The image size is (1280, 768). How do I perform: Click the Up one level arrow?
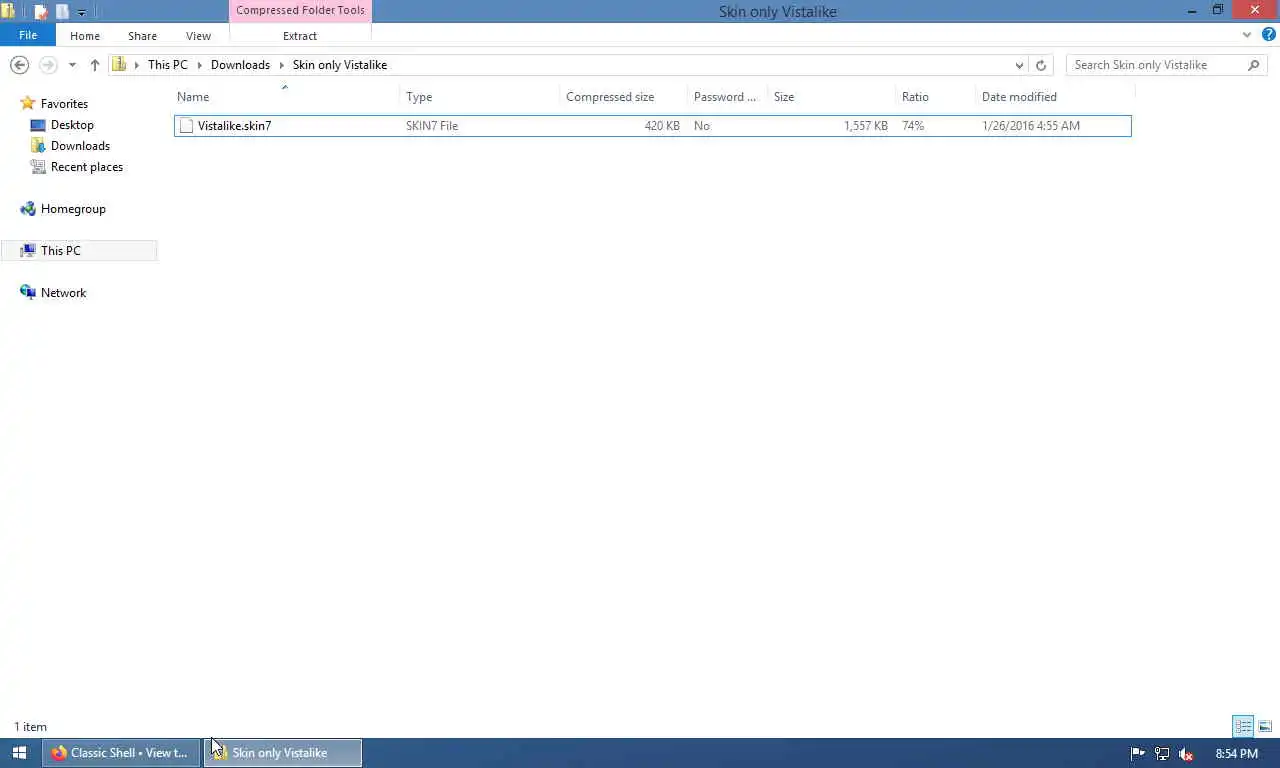coord(95,65)
